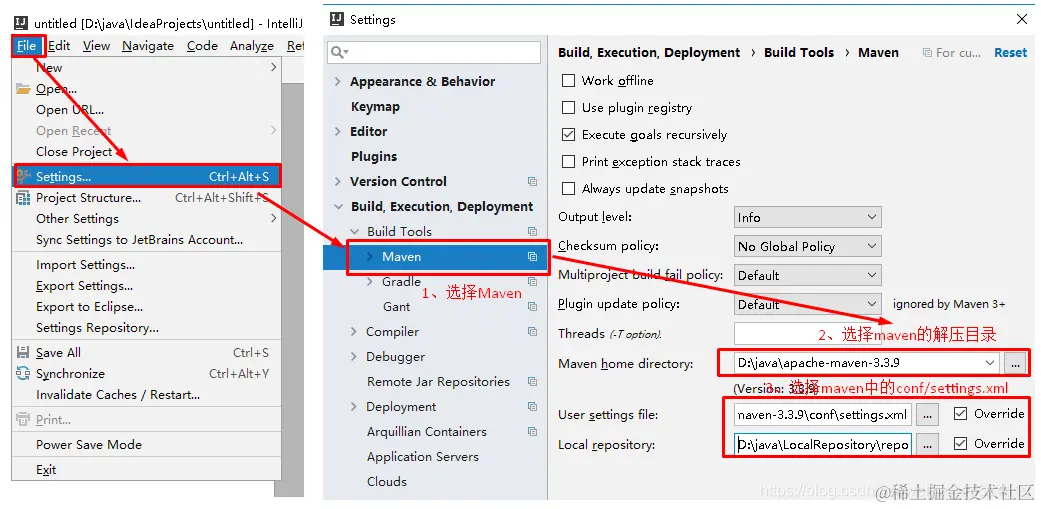Screen dimensions: 1041x509
Task: Browse for User settings file button
Action: pyautogui.click(x=927, y=415)
